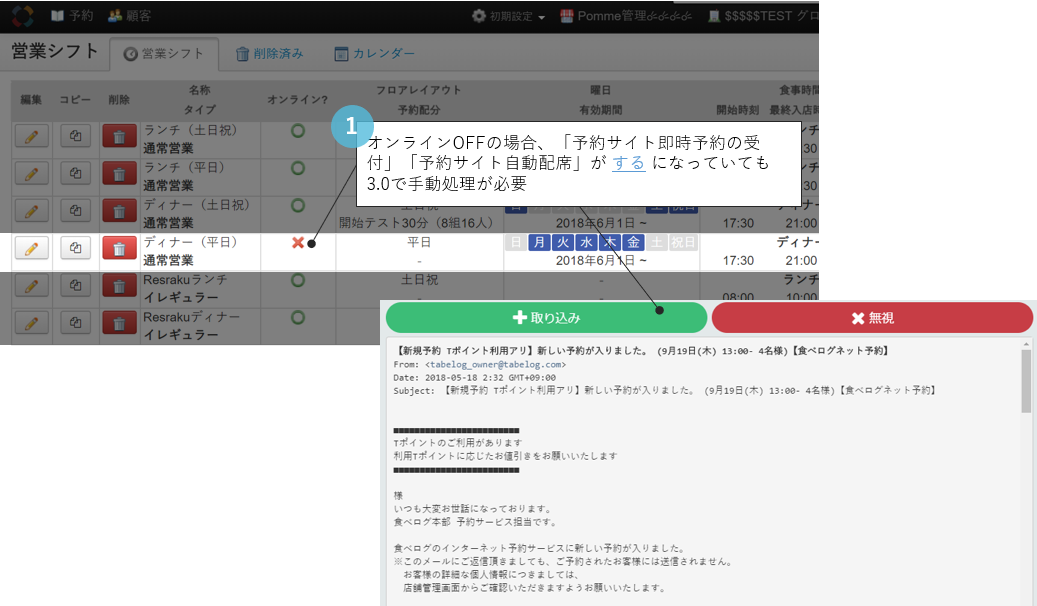Viewport: 1037px width, 606px height.
Task: Click the app logo in top bar
Action: pyautogui.click(x=22, y=16)
